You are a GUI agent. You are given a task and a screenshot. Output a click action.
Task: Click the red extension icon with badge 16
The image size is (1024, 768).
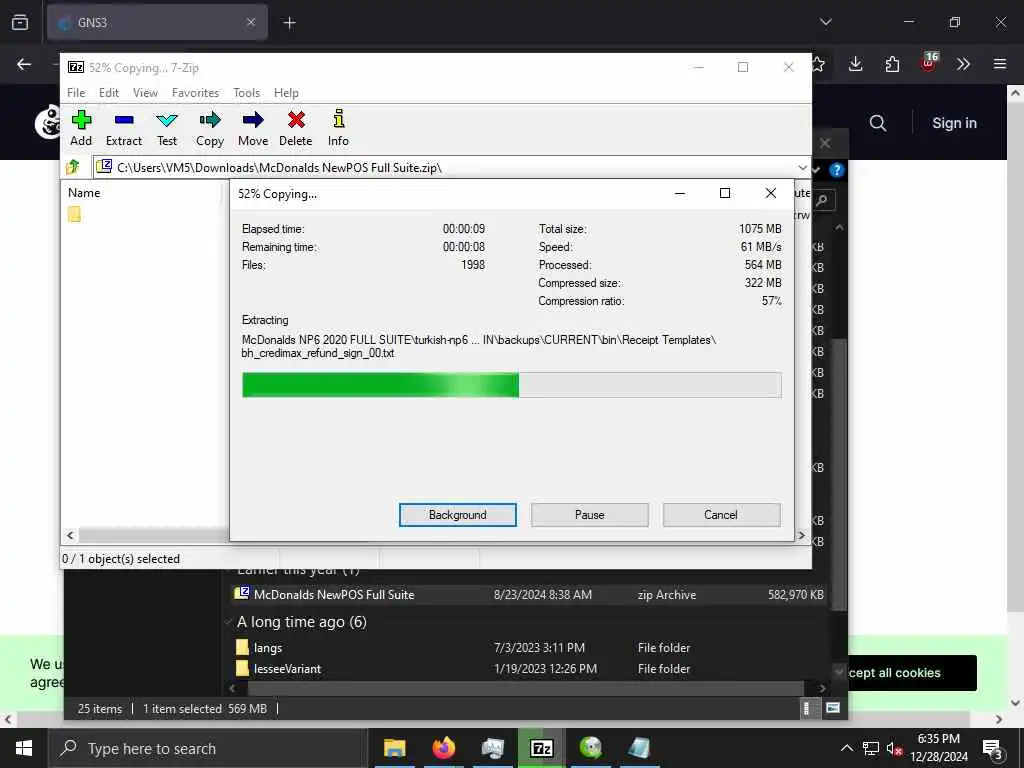tap(929, 63)
